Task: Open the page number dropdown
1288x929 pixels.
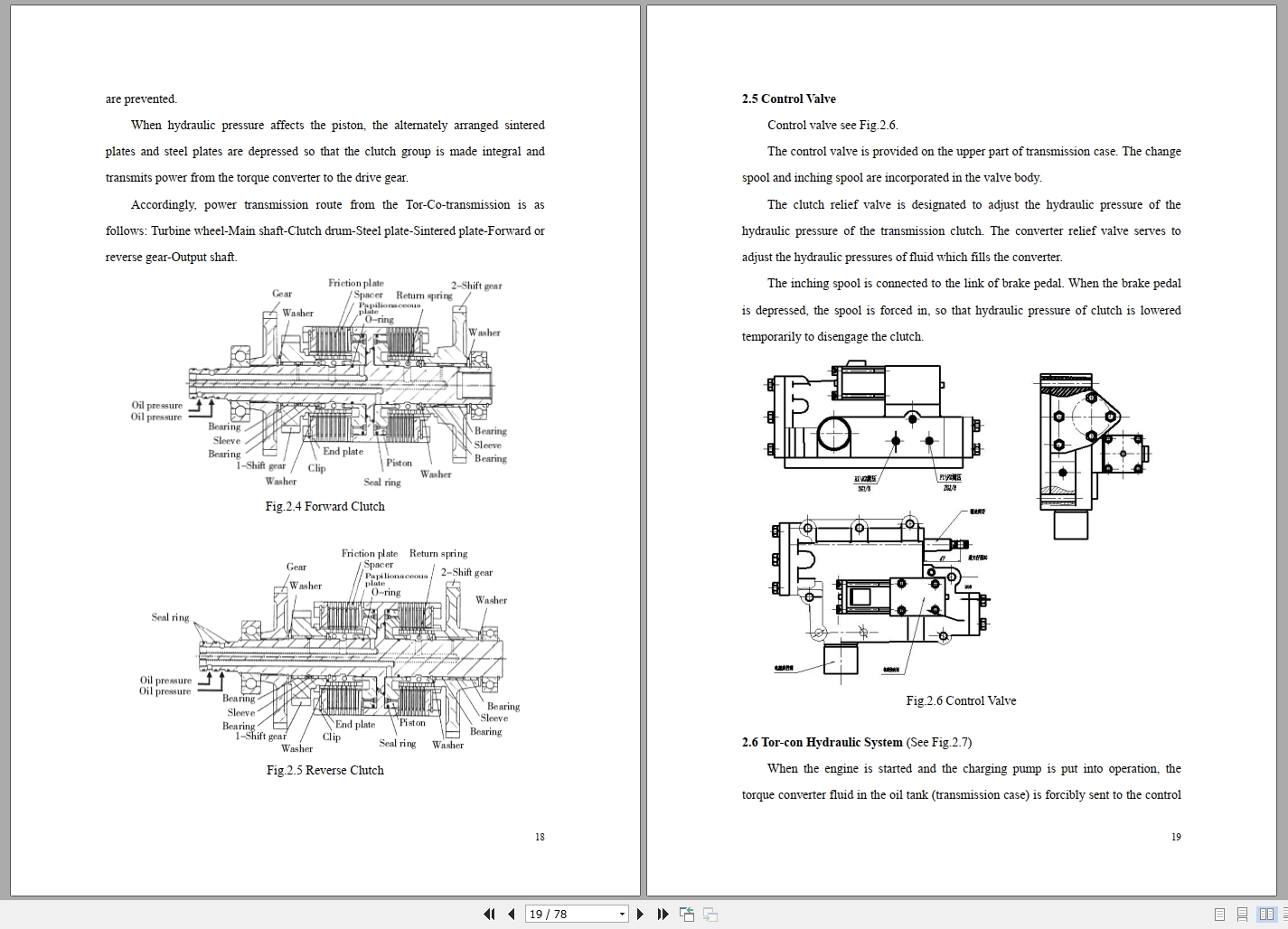Action: click(623, 914)
